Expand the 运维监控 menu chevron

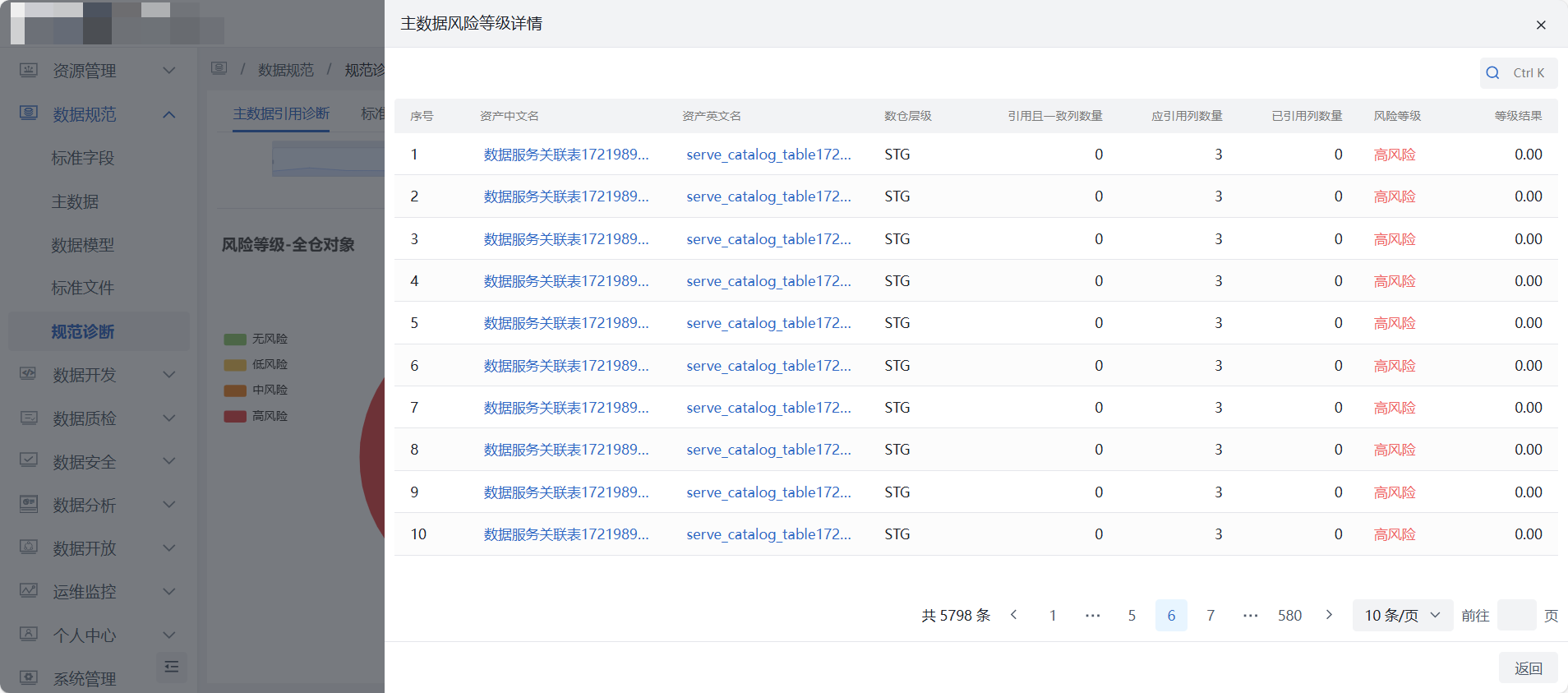pyautogui.click(x=169, y=592)
